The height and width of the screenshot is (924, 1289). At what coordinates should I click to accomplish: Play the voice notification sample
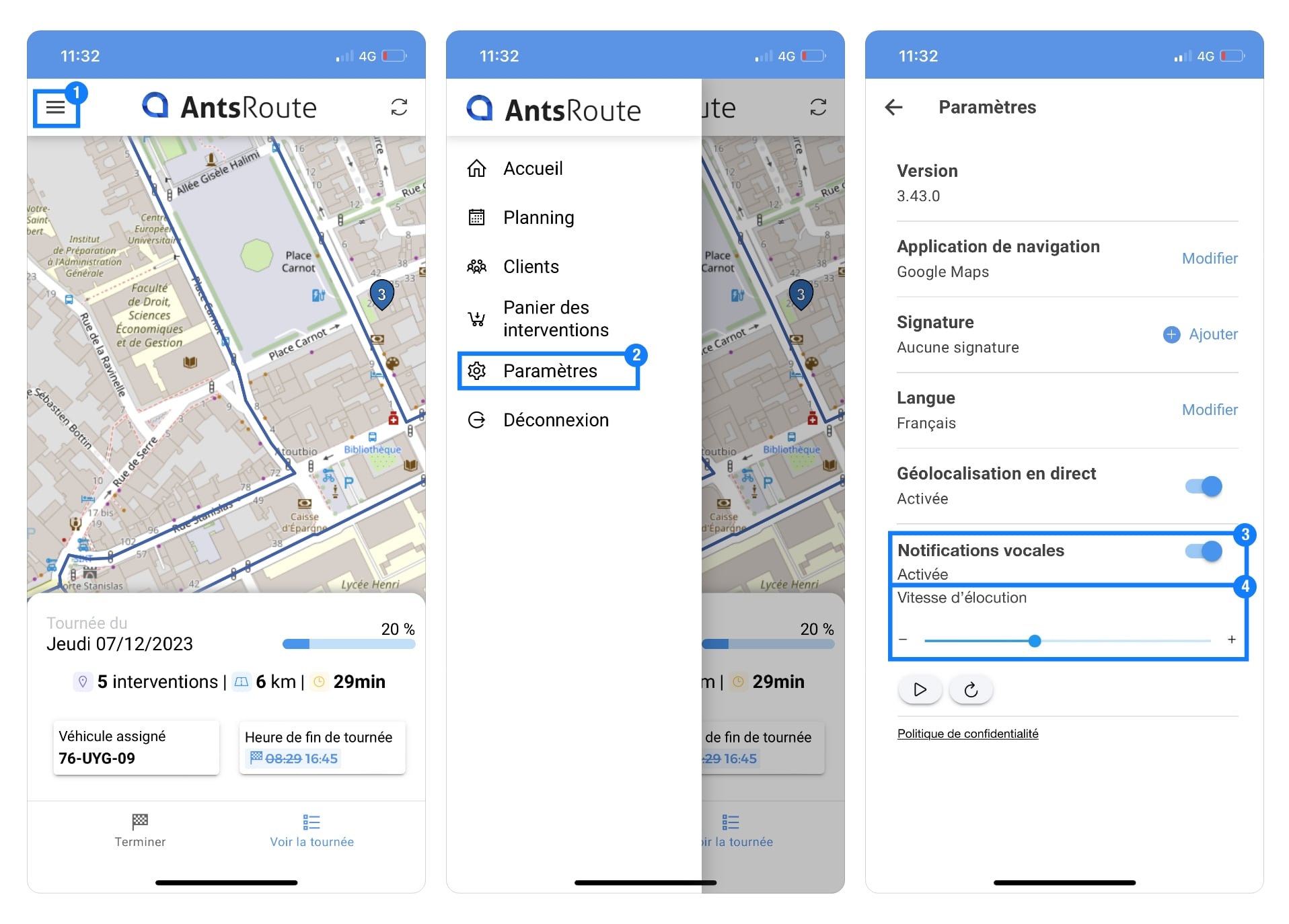tap(920, 689)
